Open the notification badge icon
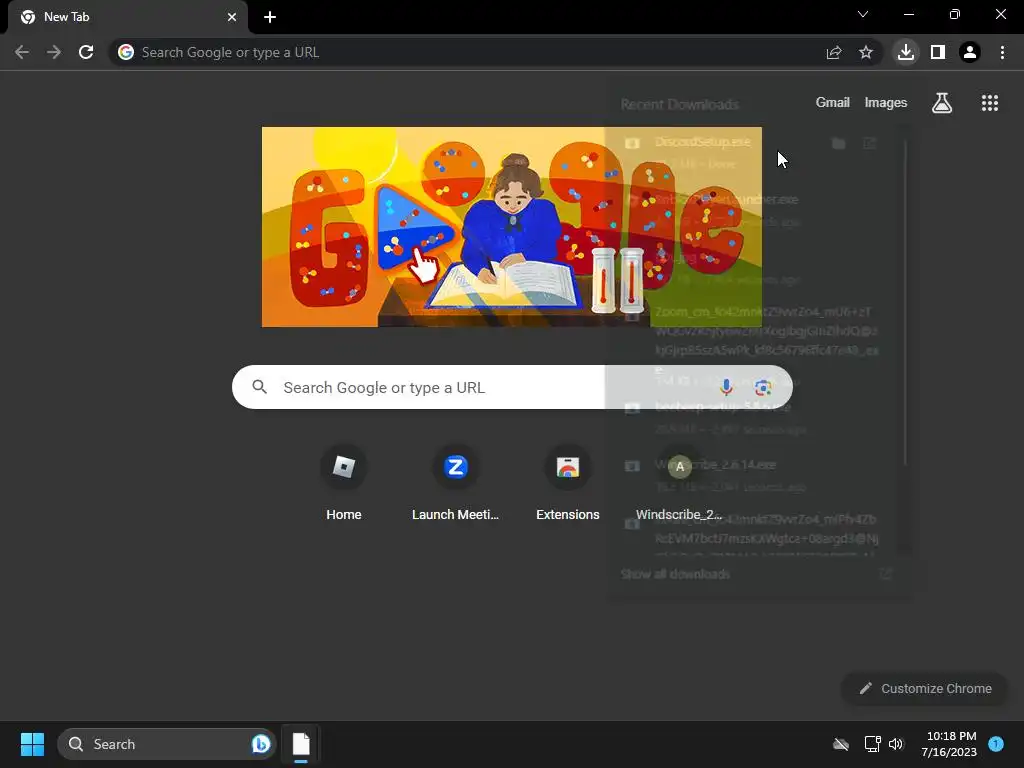The width and height of the screenshot is (1024, 768). click(996, 743)
